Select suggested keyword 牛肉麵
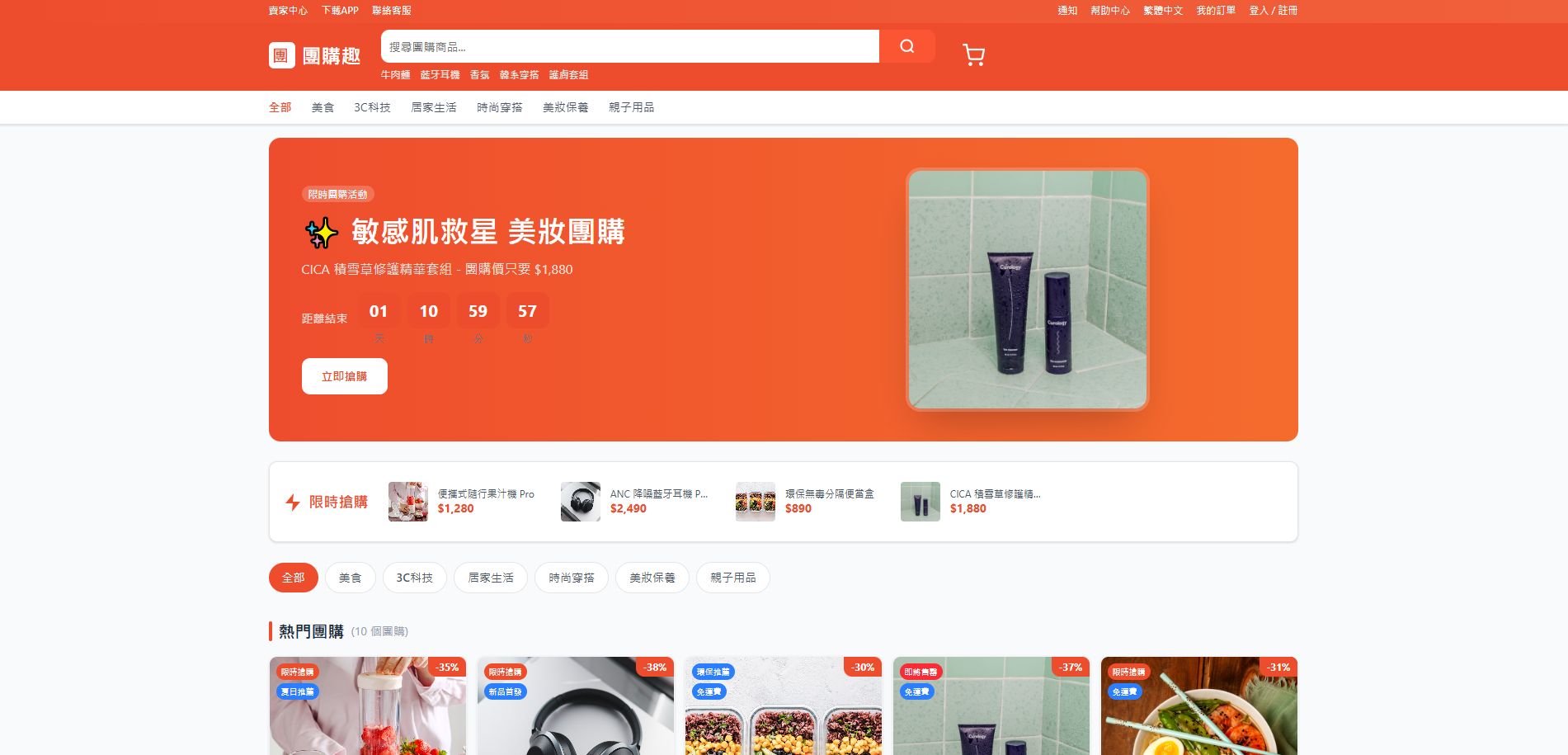 click(x=396, y=75)
